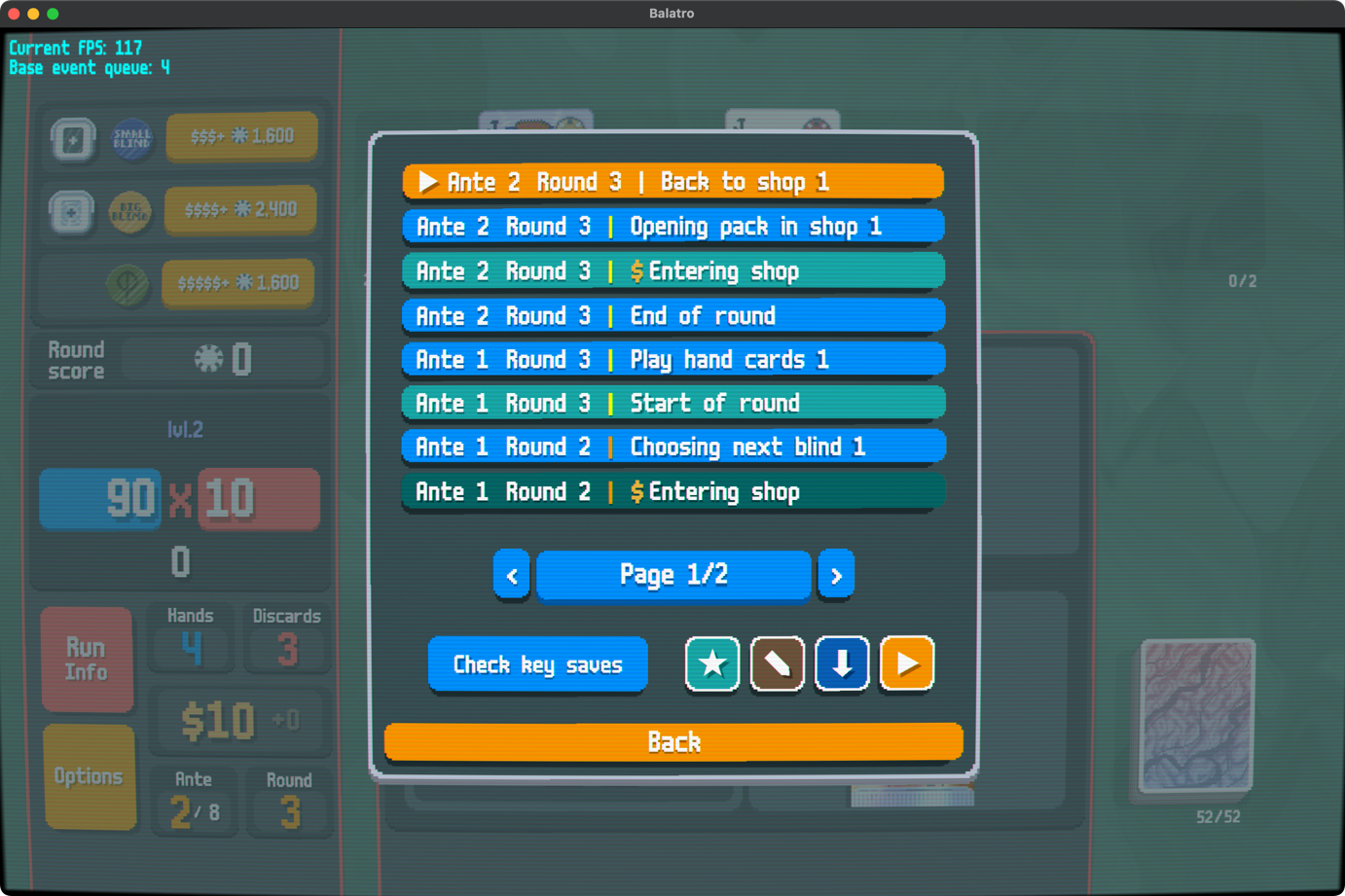1345x896 pixels.
Task: Click the Big Blind chip icon
Action: point(129,211)
